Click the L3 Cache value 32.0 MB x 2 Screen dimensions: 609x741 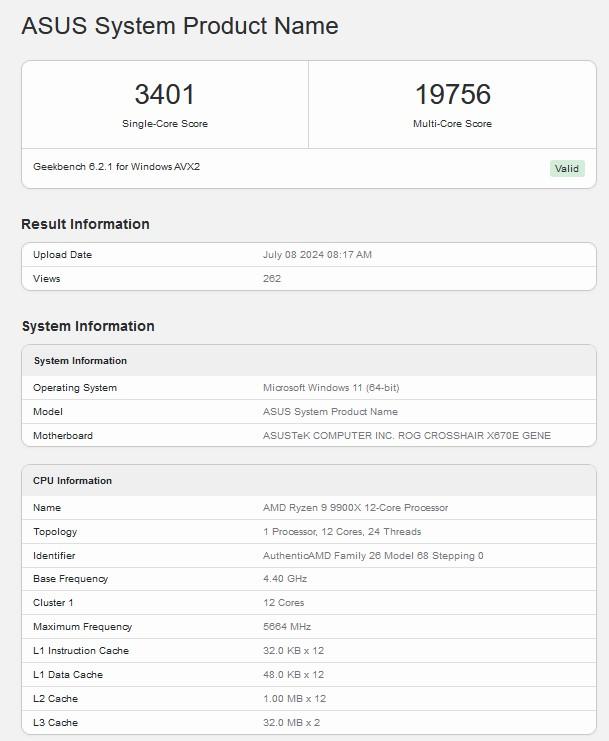291,723
